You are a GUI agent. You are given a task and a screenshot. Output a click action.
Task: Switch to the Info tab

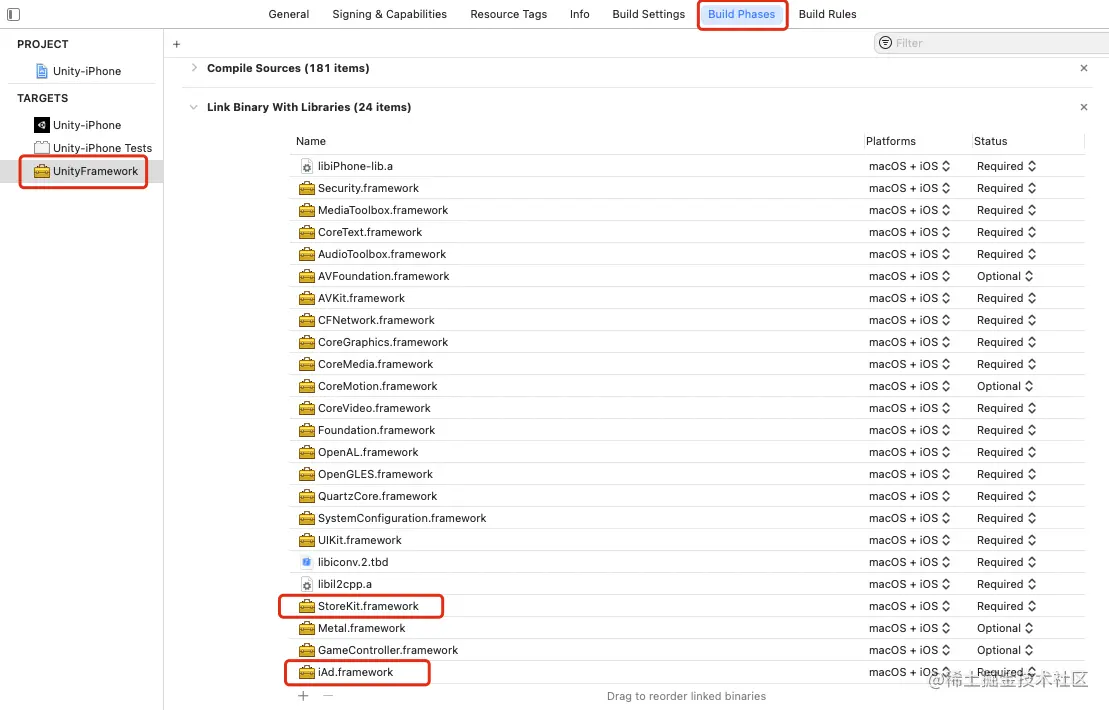[x=579, y=14]
